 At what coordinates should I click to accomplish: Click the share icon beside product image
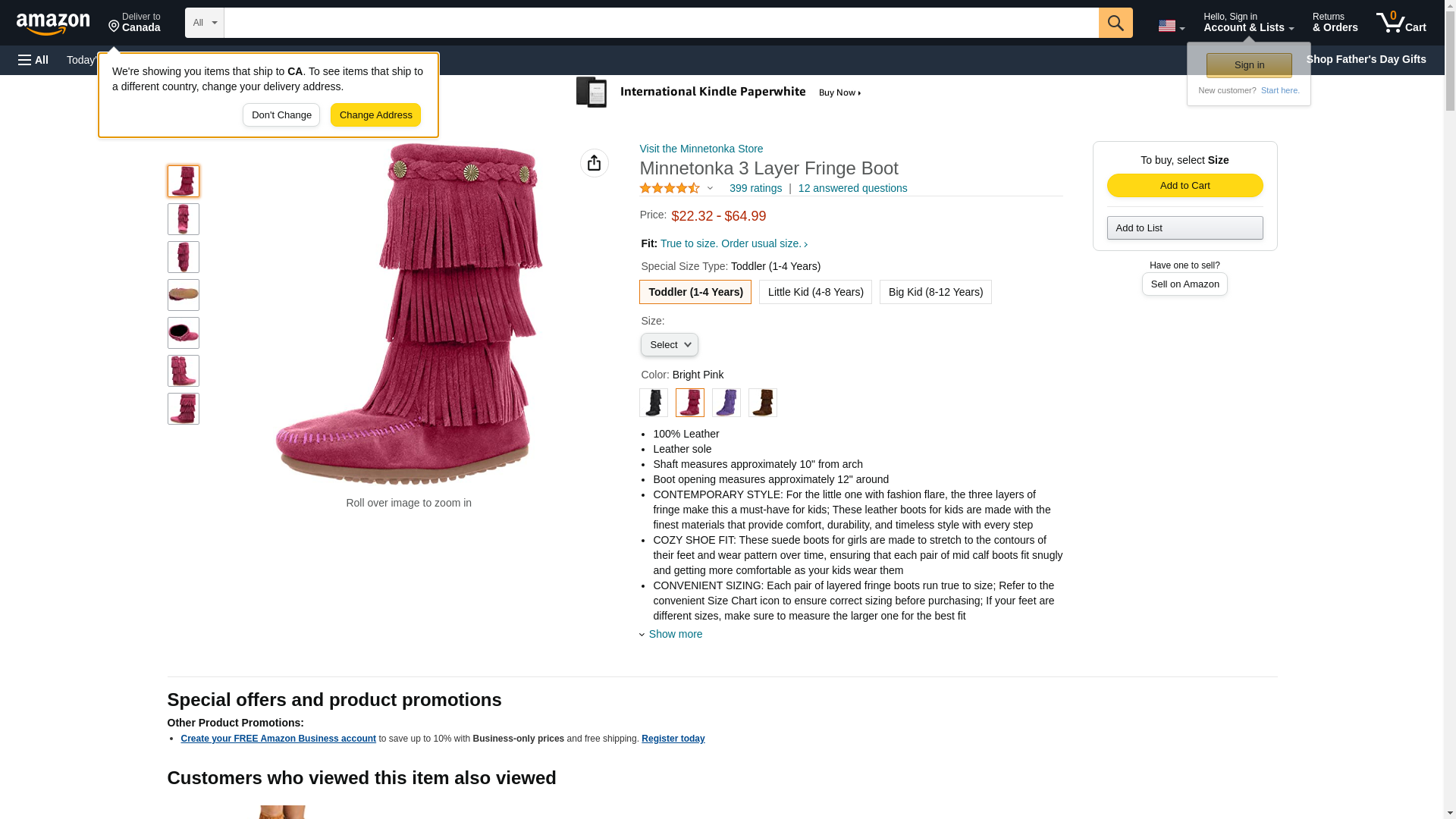click(594, 163)
